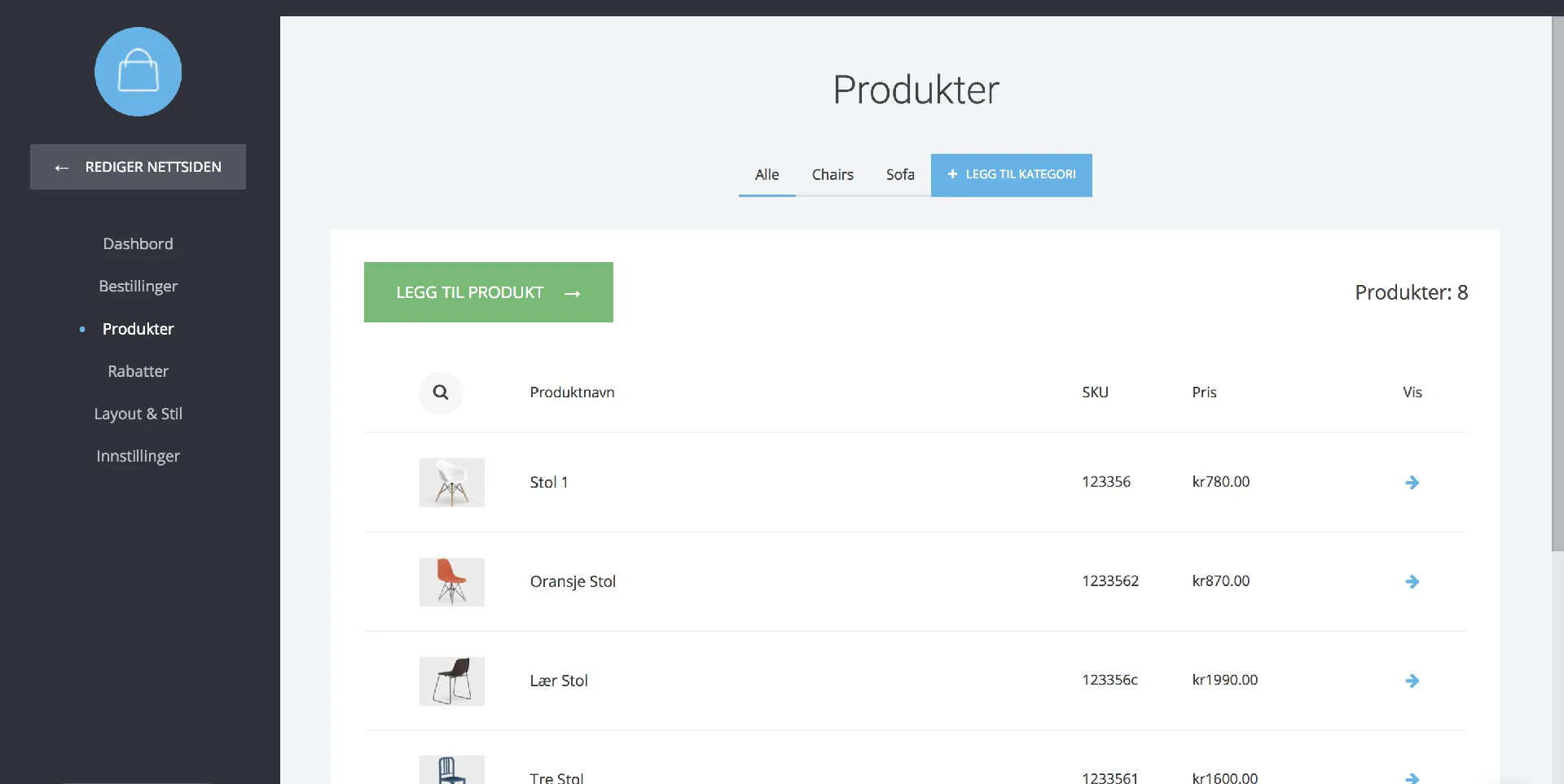Open Stol 1 via its blue arrow

[x=1412, y=483]
